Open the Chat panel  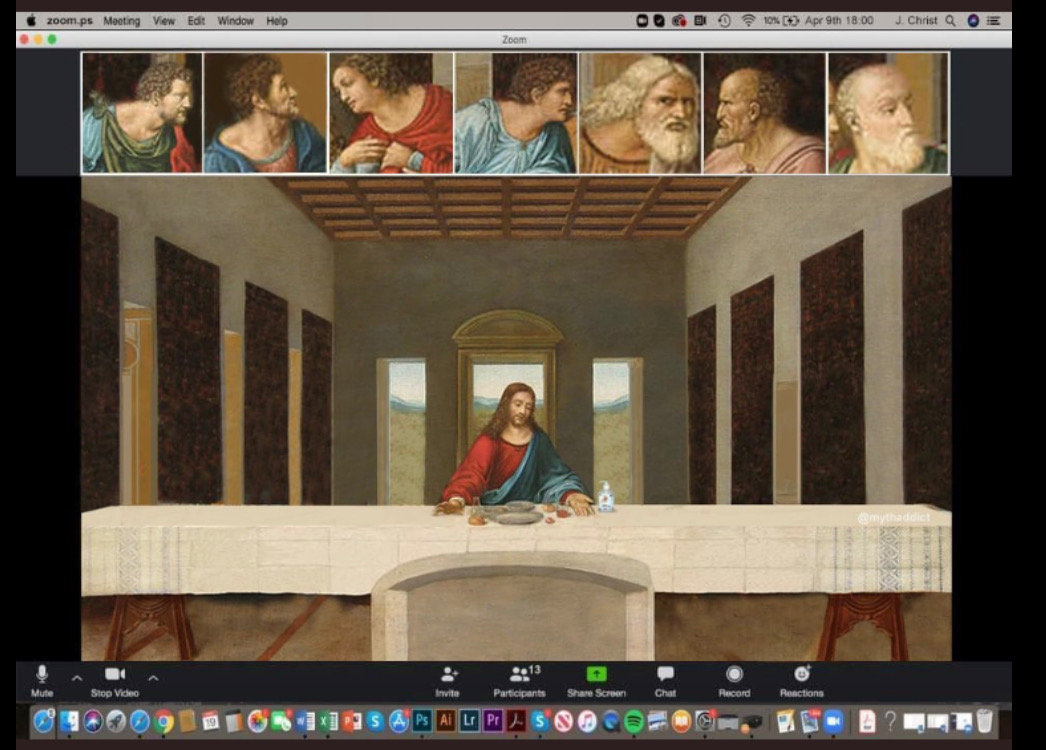tap(665, 675)
